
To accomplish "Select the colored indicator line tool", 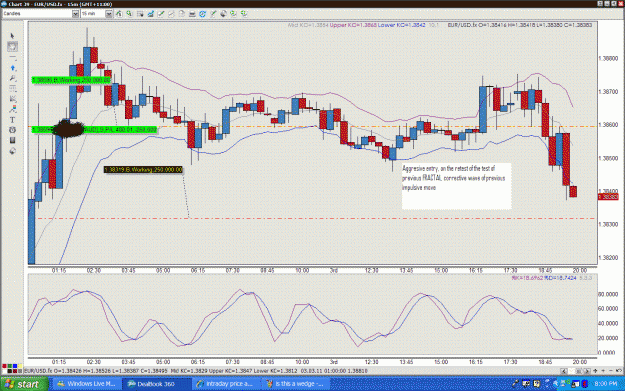I will point(12,109).
